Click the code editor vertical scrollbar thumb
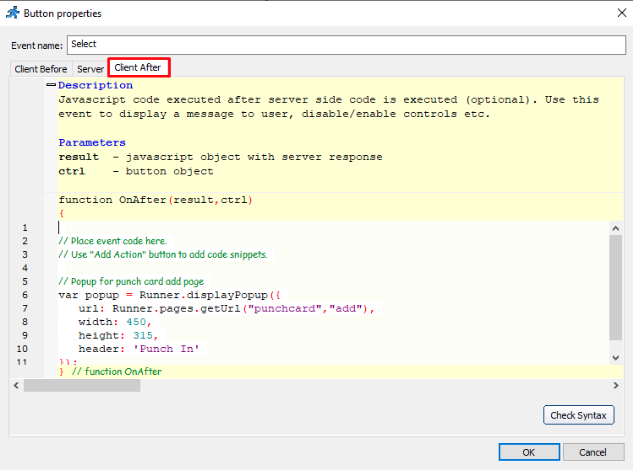 click(617, 290)
